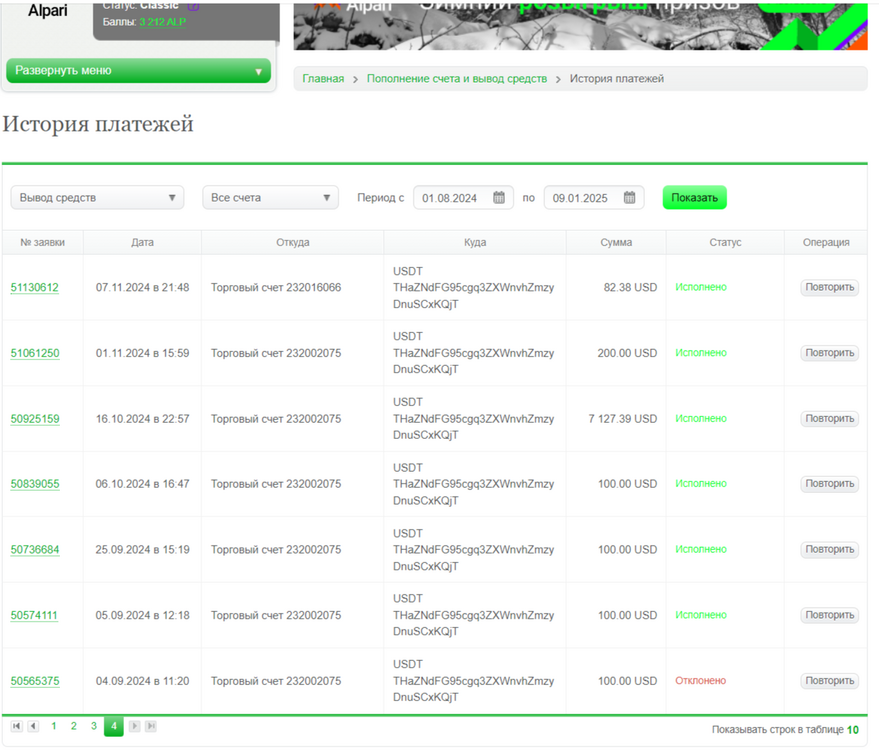Go to Главная breadcrumb

pyautogui.click(x=323, y=78)
